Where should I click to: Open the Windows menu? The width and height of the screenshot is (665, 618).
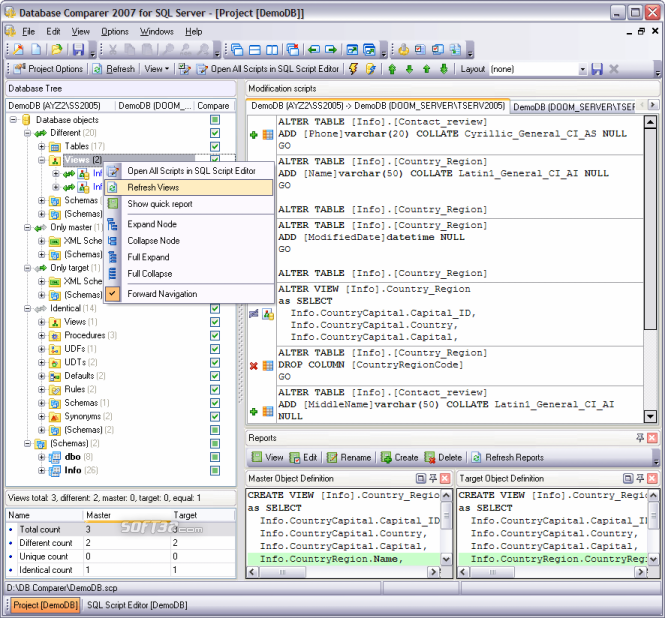pyautogui.click(x=156, y=31)
